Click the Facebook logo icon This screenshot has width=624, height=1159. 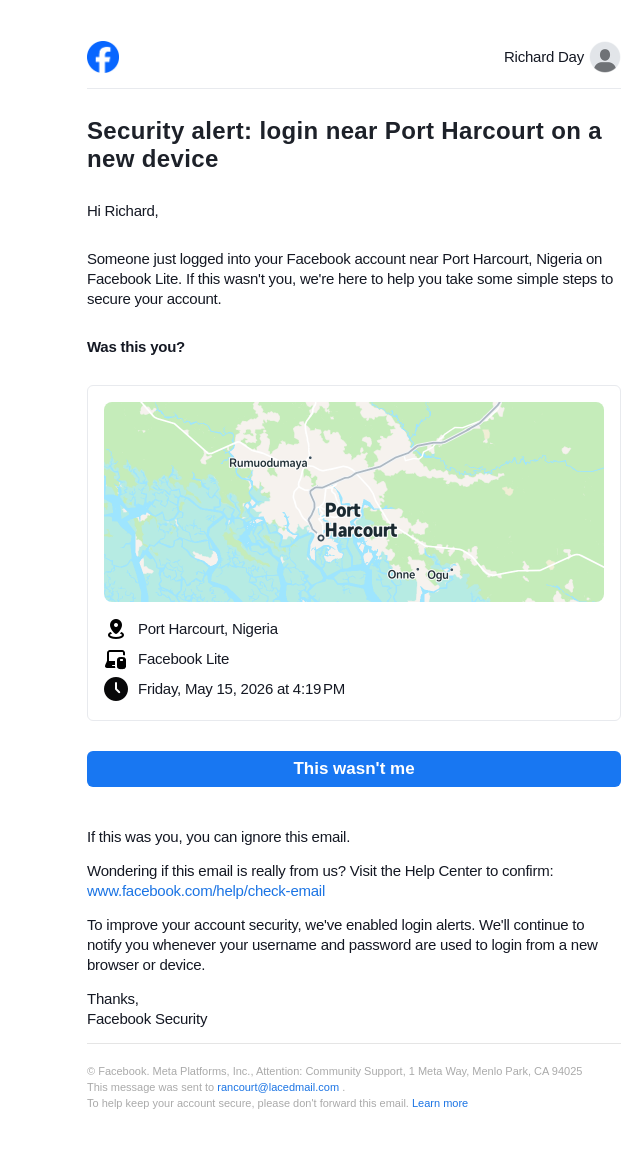point(103,57)
